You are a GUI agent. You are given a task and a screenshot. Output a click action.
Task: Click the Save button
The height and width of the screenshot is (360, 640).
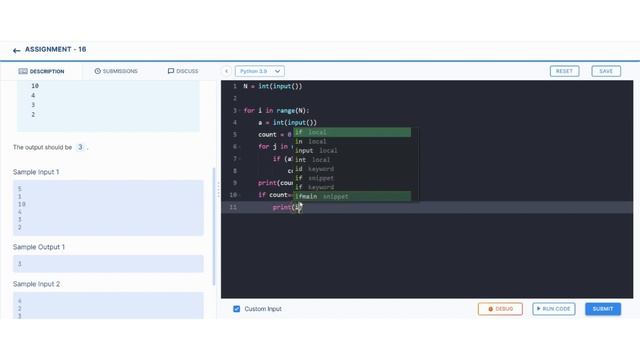click(606, 71)
